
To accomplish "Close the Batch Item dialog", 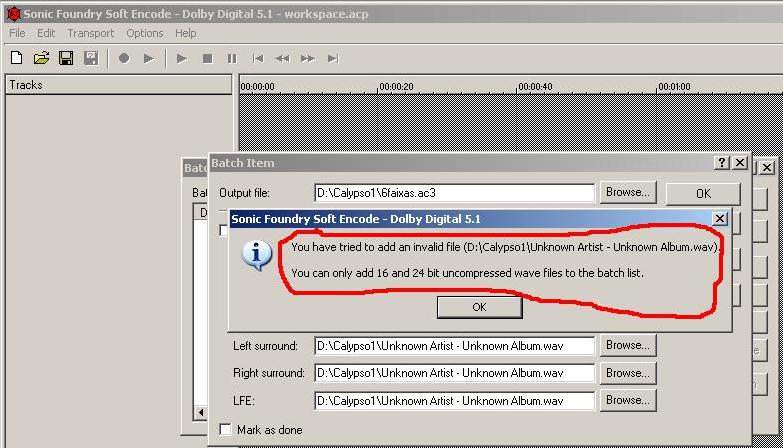I will click(x=740, y=162).
